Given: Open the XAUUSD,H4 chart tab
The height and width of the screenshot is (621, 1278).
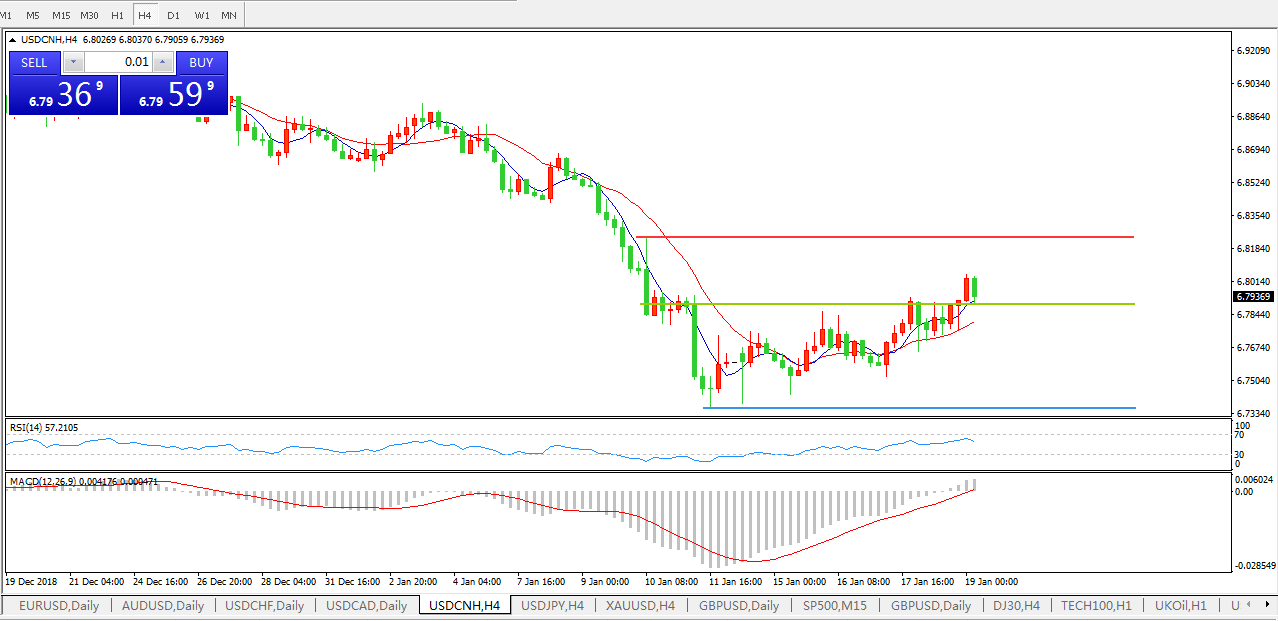Looking at the screenshot, I should 640,605.
